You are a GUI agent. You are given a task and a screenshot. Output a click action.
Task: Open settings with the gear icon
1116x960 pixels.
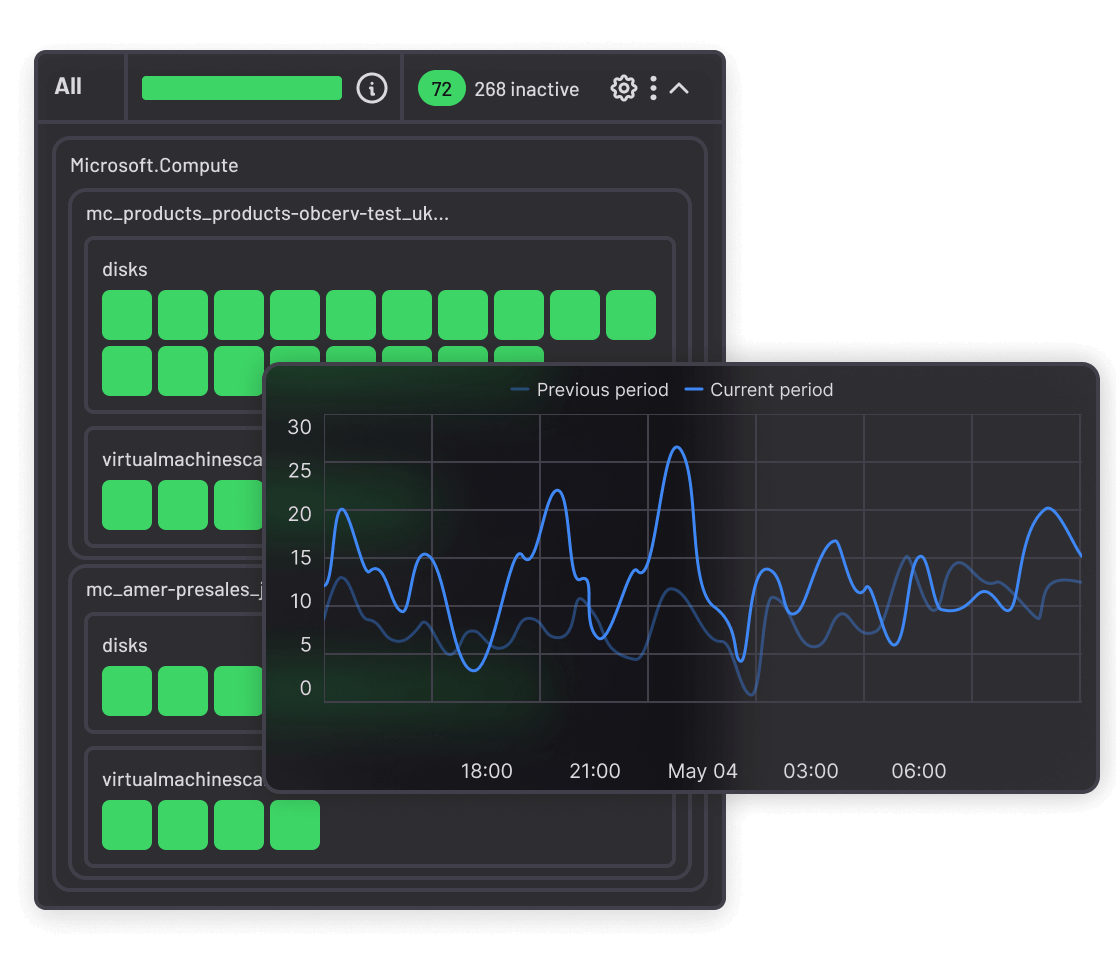pos(623,88)
